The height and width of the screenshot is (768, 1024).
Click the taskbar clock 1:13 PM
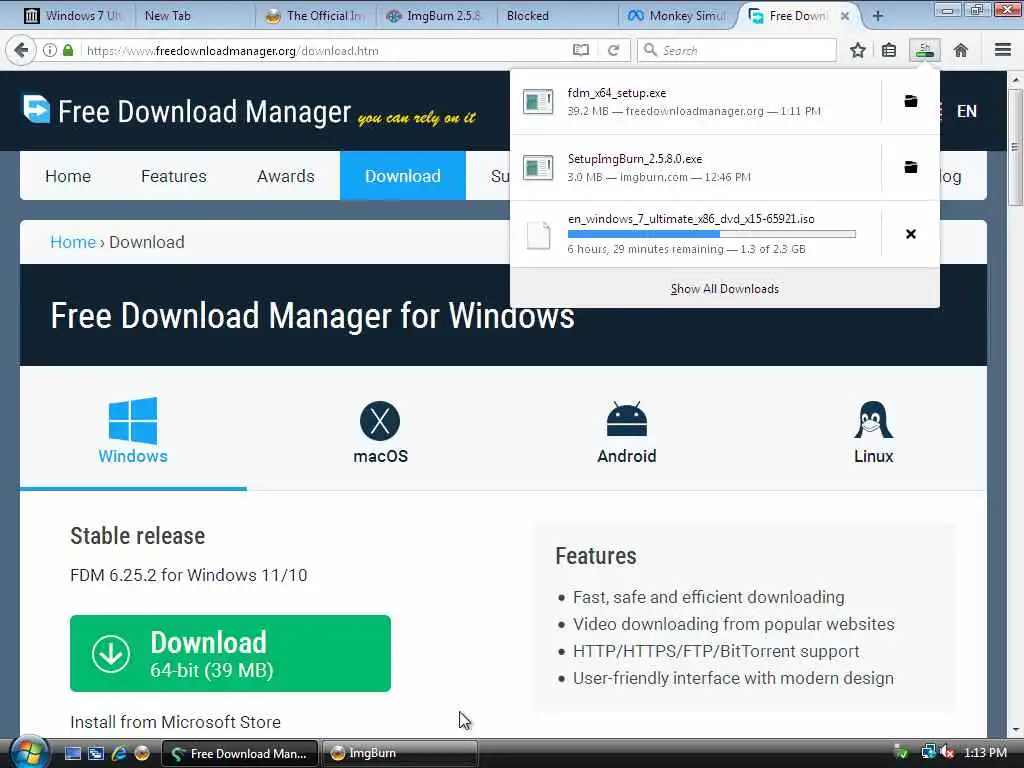point(985,753)
